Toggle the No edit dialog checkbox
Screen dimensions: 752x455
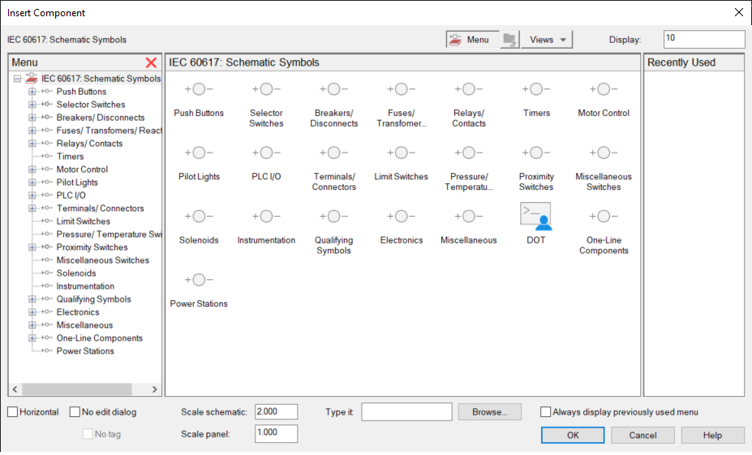[x=73, y=412]
